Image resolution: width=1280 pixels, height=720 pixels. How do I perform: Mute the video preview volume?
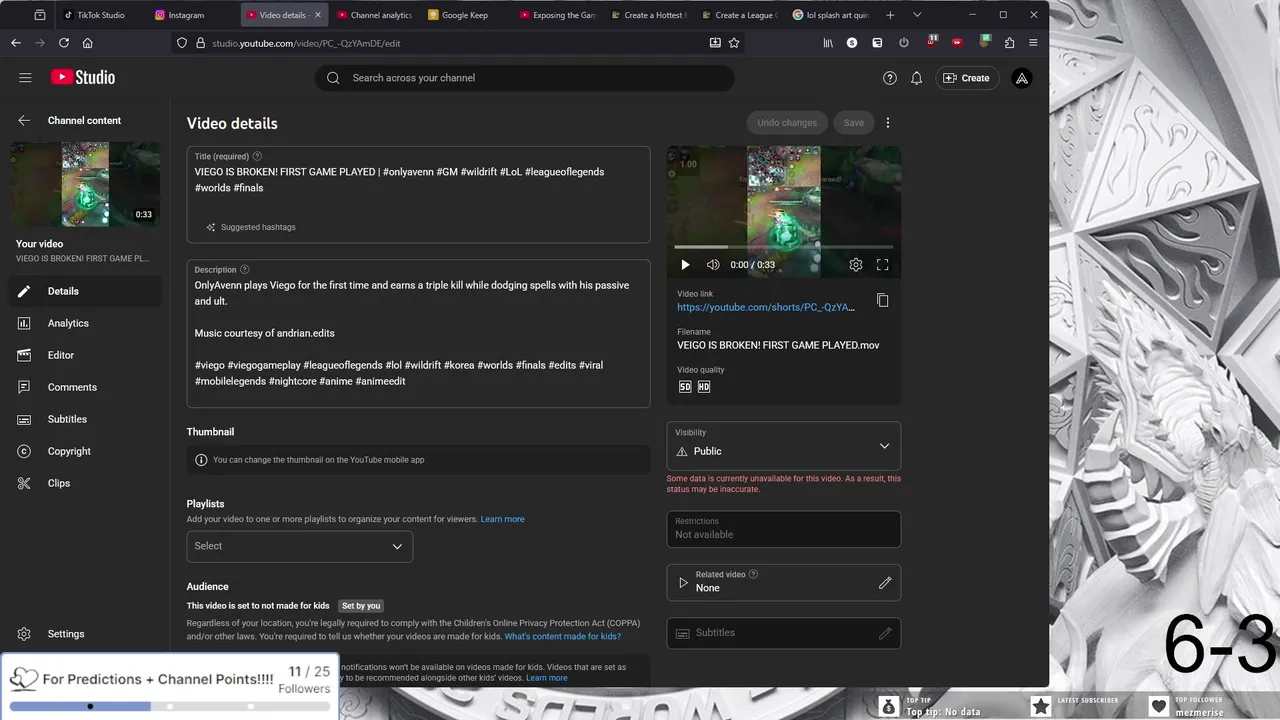(713, 265)
